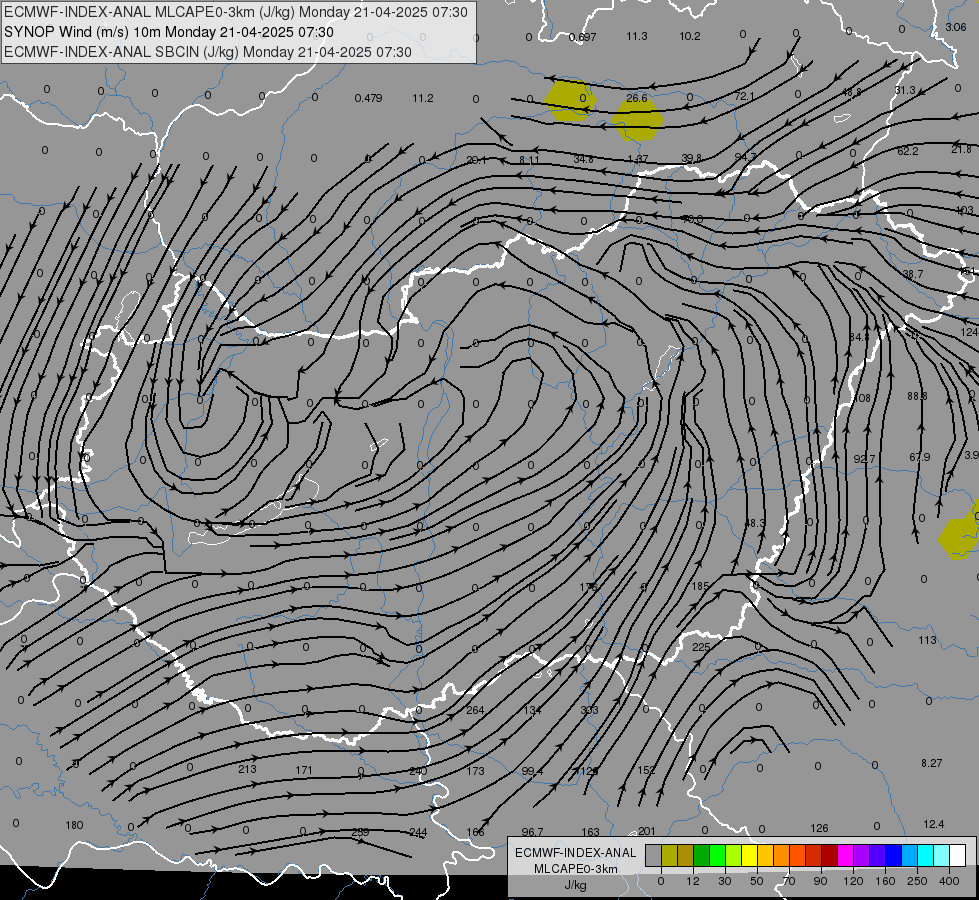Click the legend tick label 50
The width and height of the screenshot is (979, 900).
(756, 881)
